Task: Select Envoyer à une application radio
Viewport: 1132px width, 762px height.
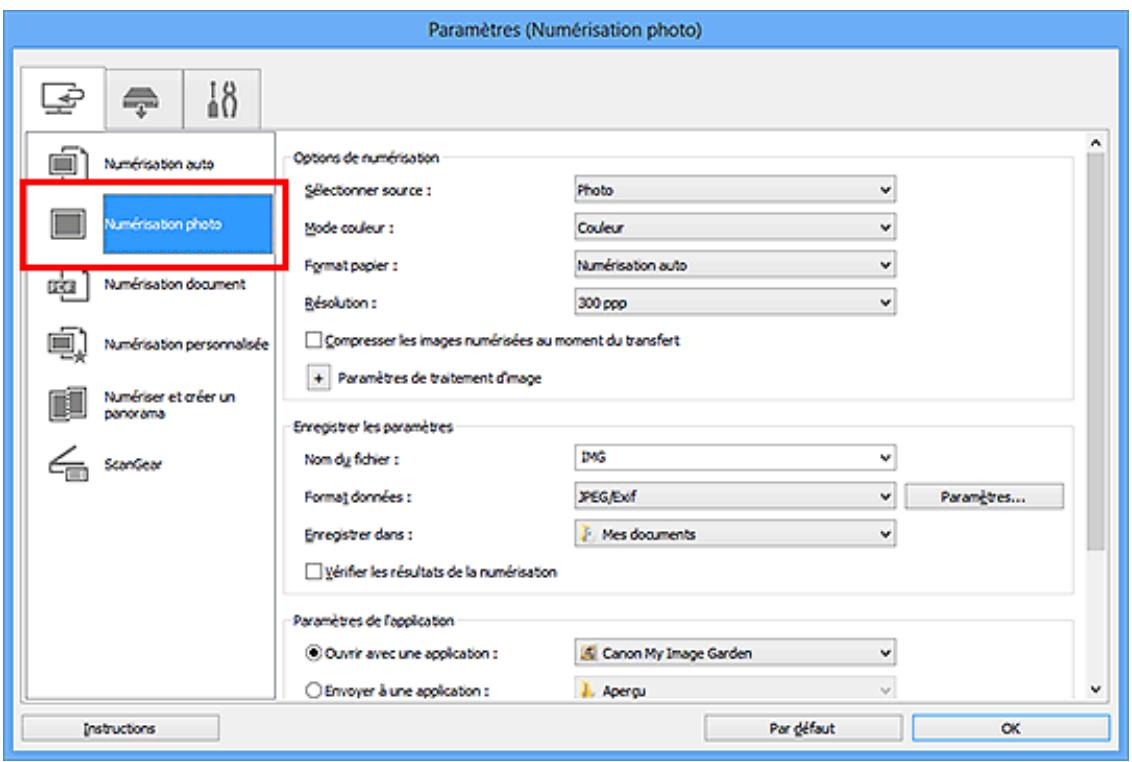Action: tap(313, 690)
